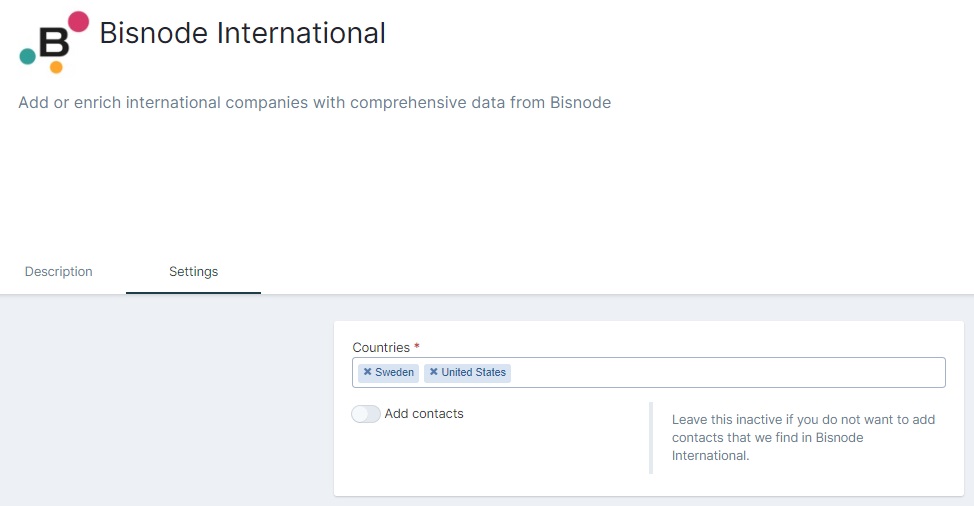Screen dimensions: 974x506
Task: Click the Leave this inactive help text
Action: click(803, 438)
